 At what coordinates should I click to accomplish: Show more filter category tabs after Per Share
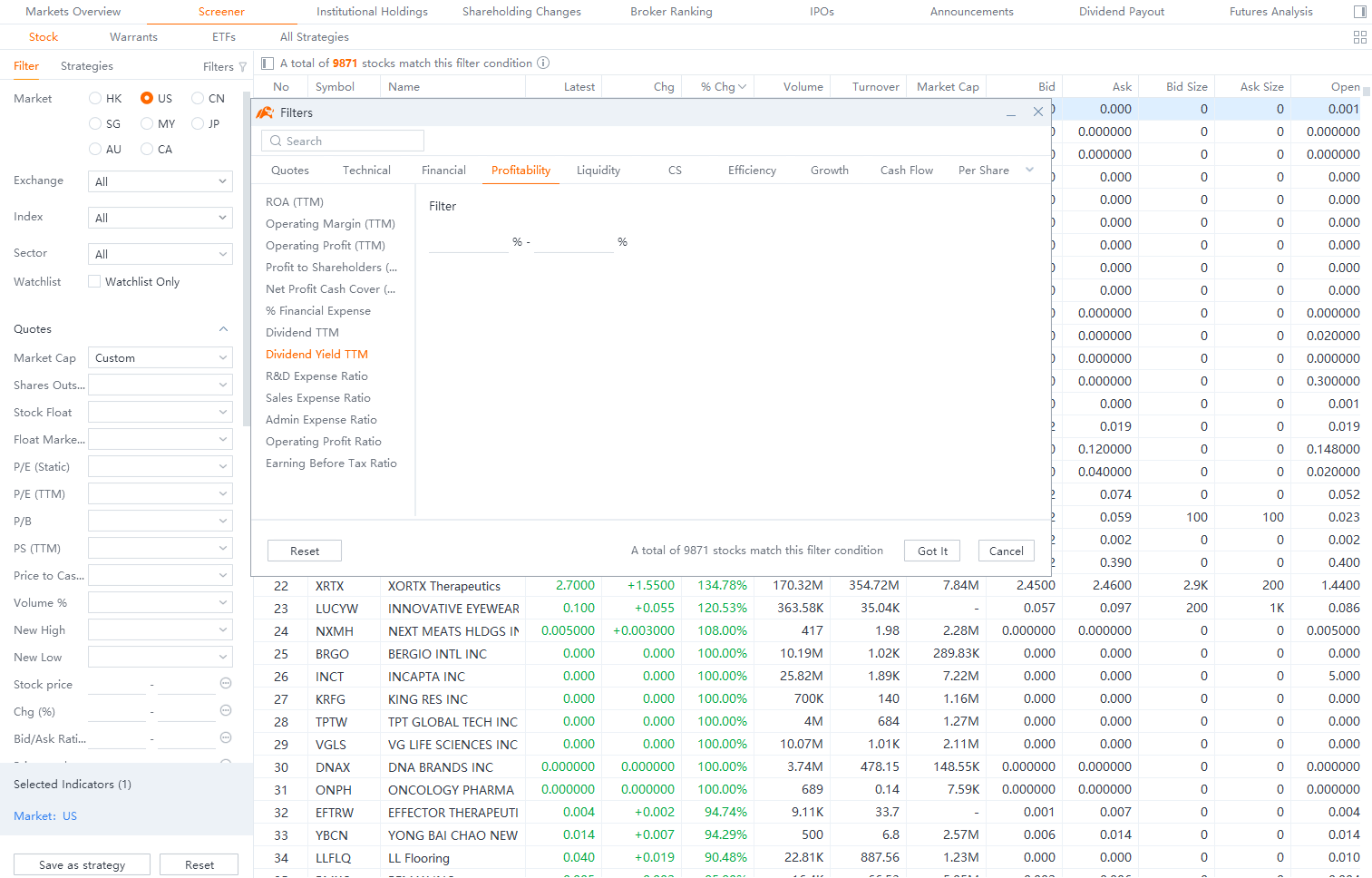pyautogui.click(x=1029, y=170)
